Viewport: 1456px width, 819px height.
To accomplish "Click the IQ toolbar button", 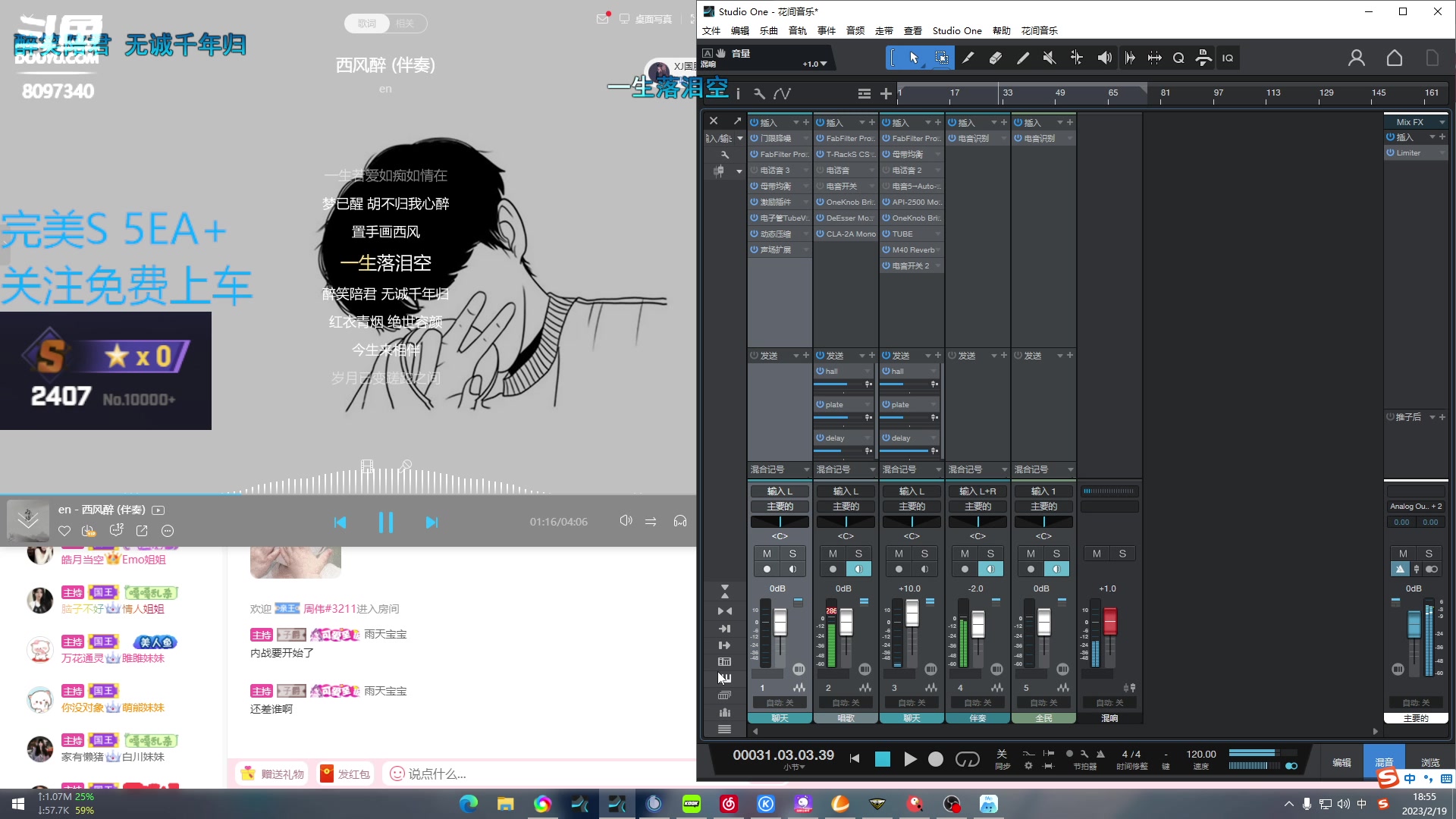I will tap(1228, 58).
